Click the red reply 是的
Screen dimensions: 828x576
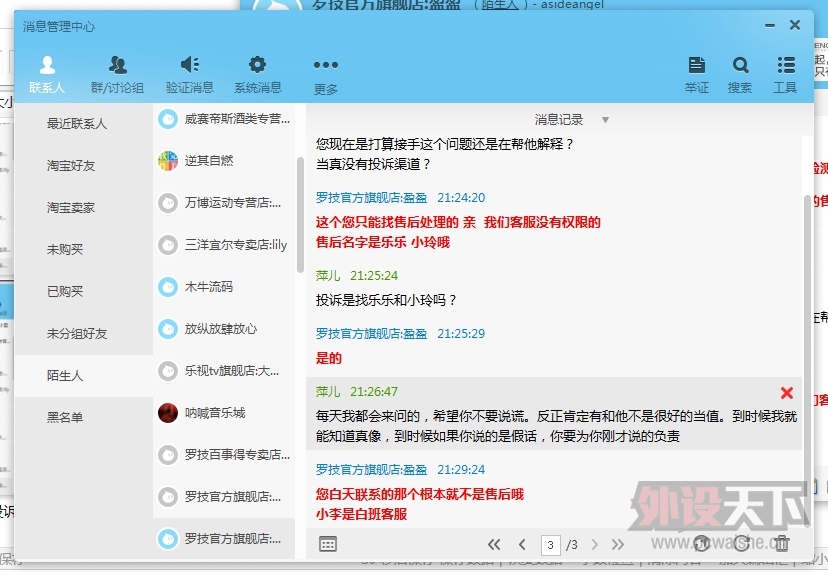click(328, 358)
